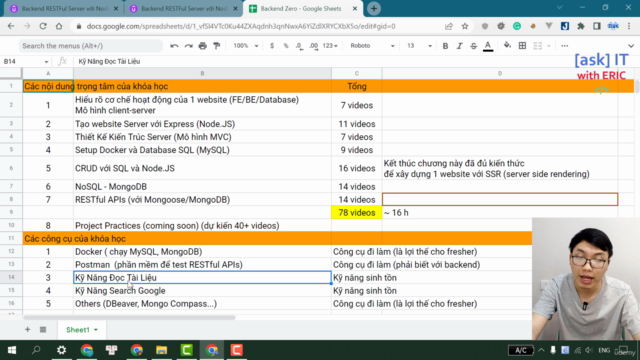Open the text color picker
This screenshot has height=360, width=640.
click(x=488, y=46)
